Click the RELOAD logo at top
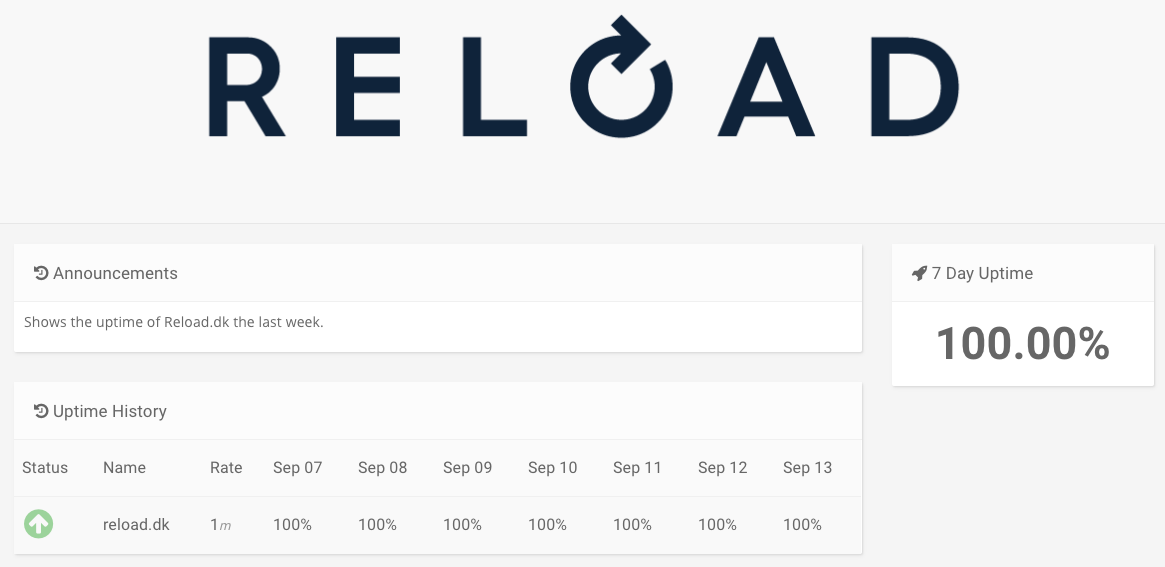1165x567 pixels. point(583,77)
